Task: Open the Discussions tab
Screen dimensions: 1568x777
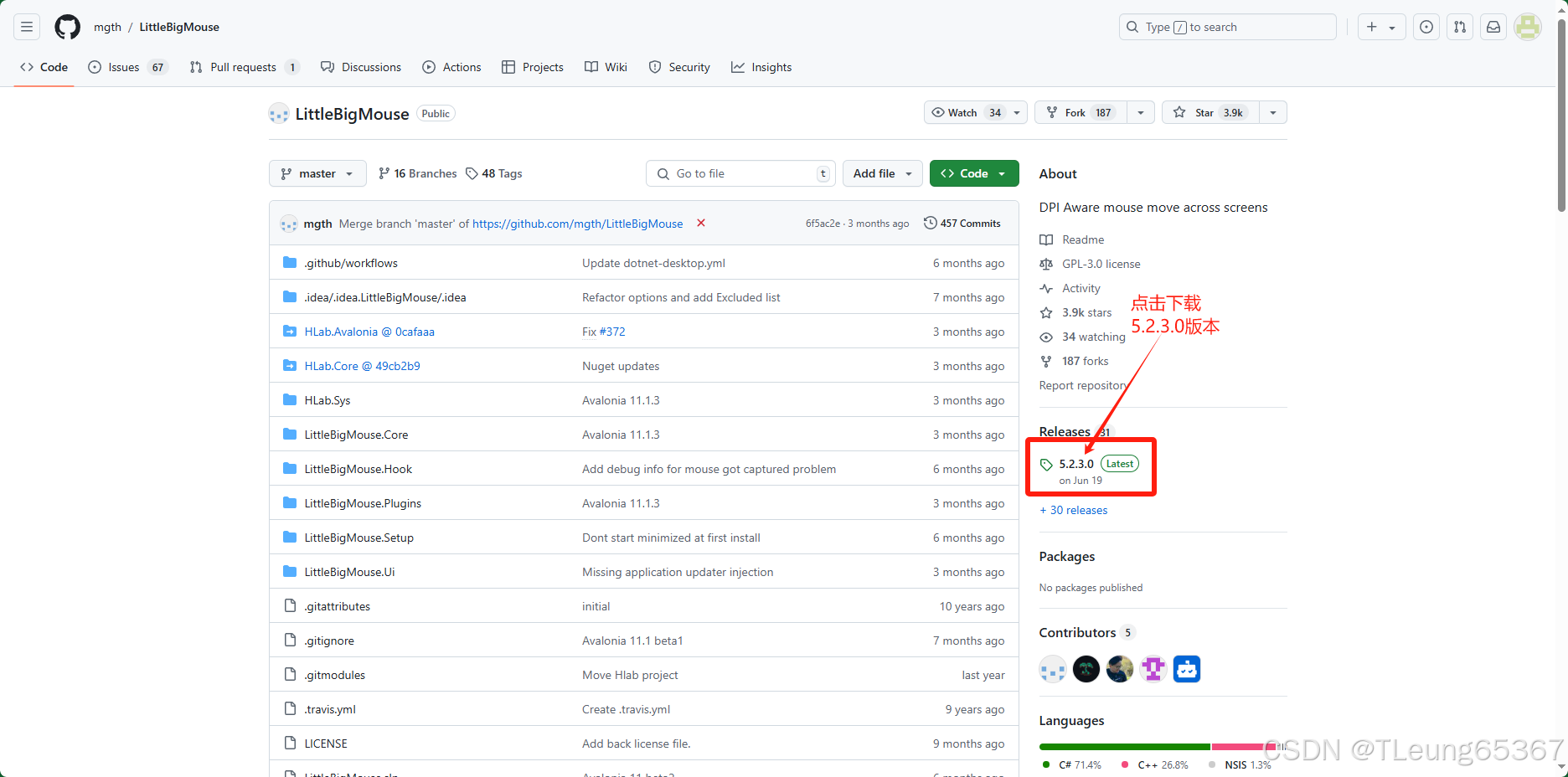Action: [x=361, y=67]
